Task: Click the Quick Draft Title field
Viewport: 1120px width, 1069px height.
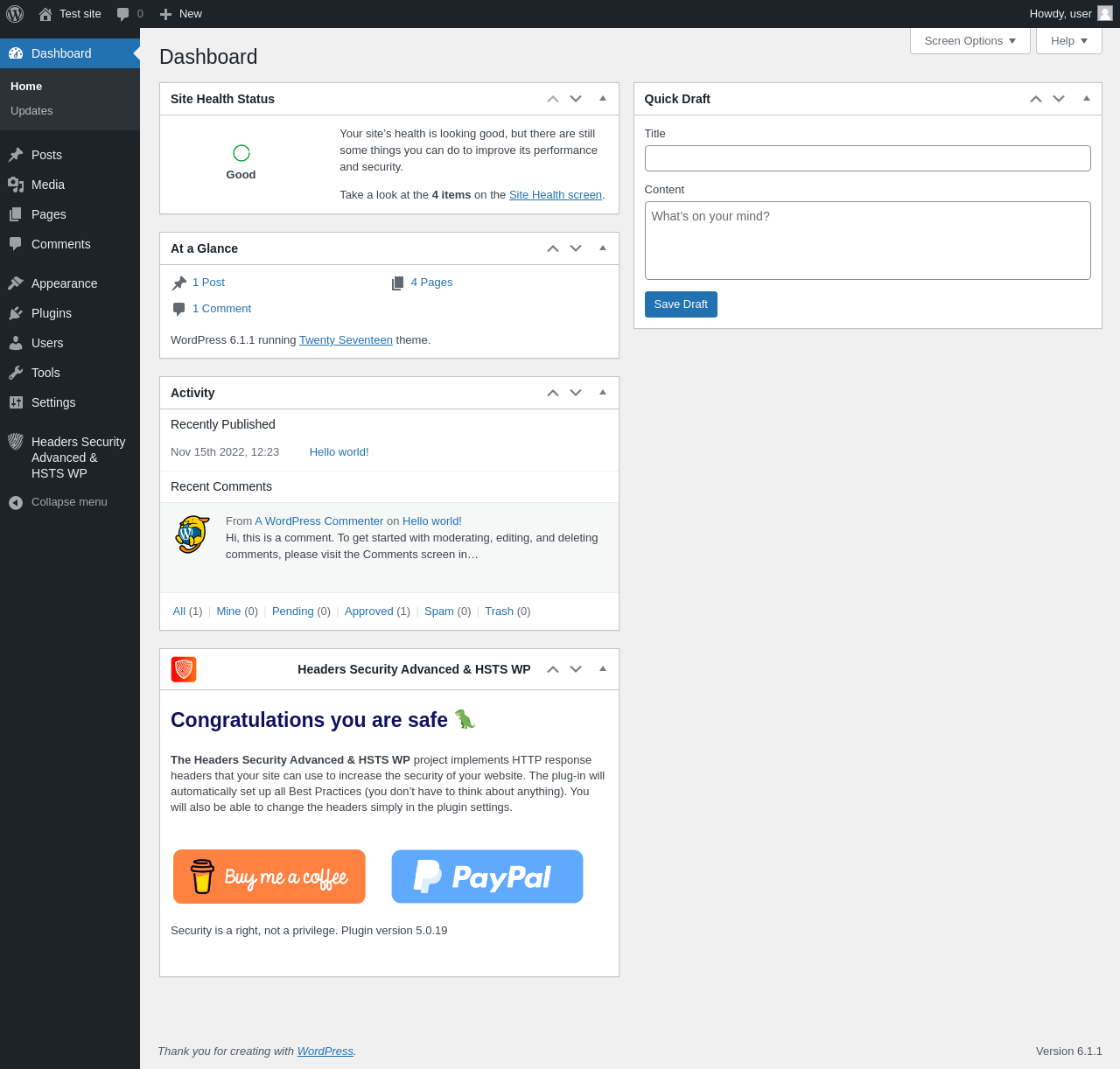Action: pos(868,158)
